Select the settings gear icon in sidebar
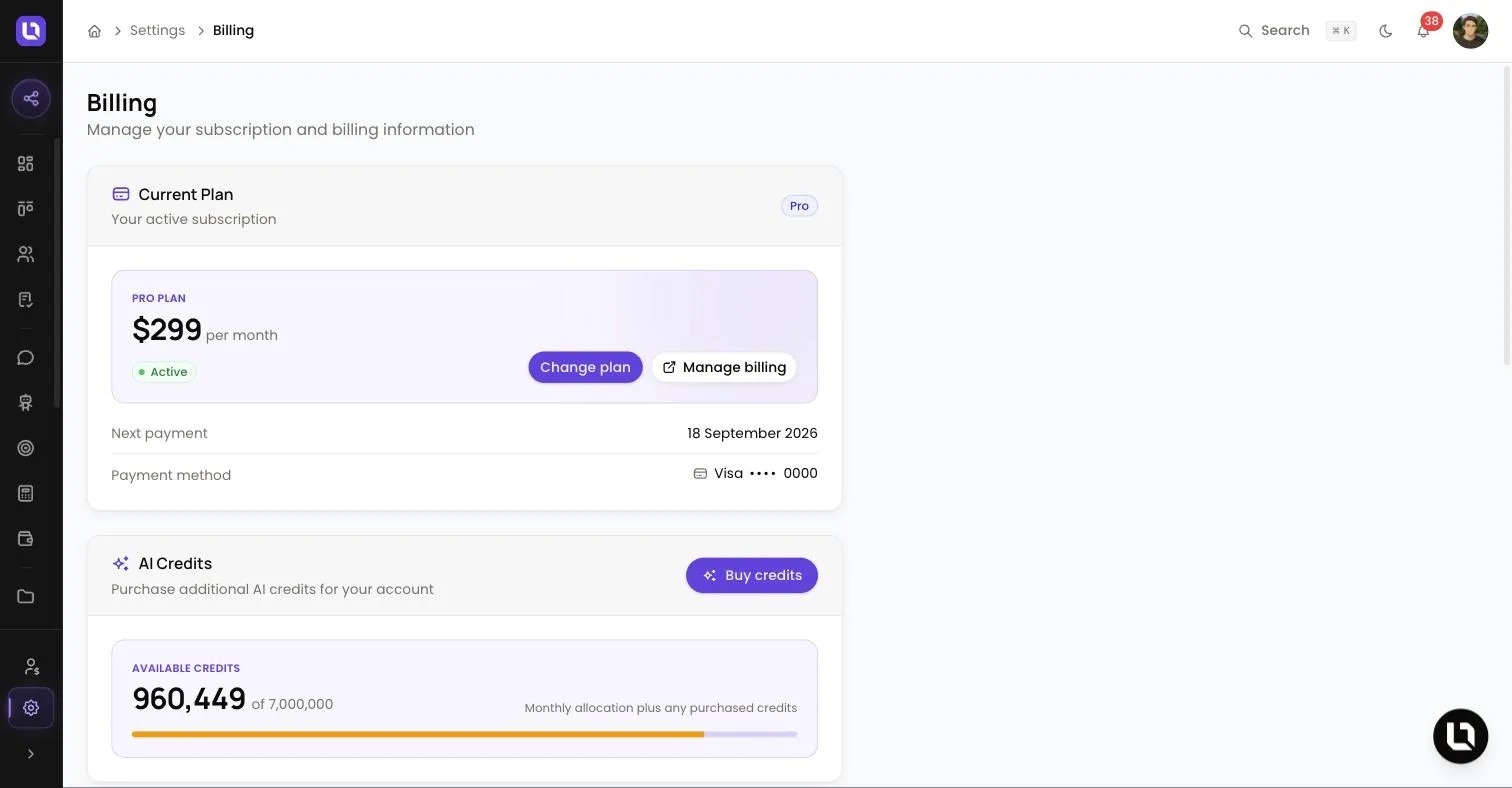The width and height of the screenshot is (1512, 788). click(x=31, y=708)
